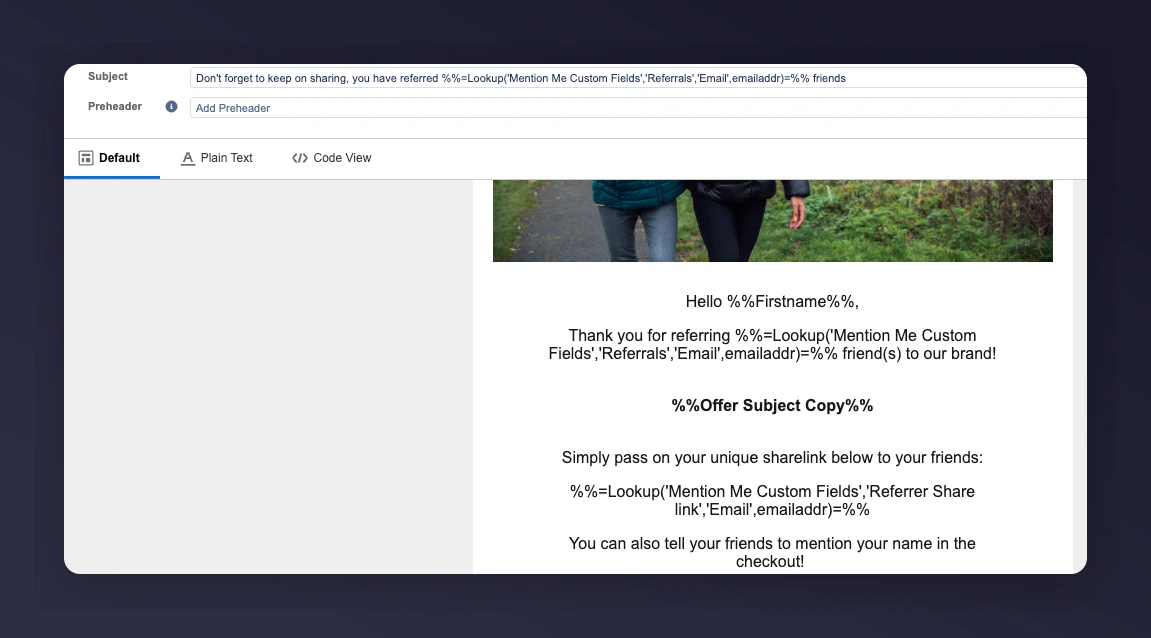Click into the Subject input field
1151x638 pixels.
(638, 78)
